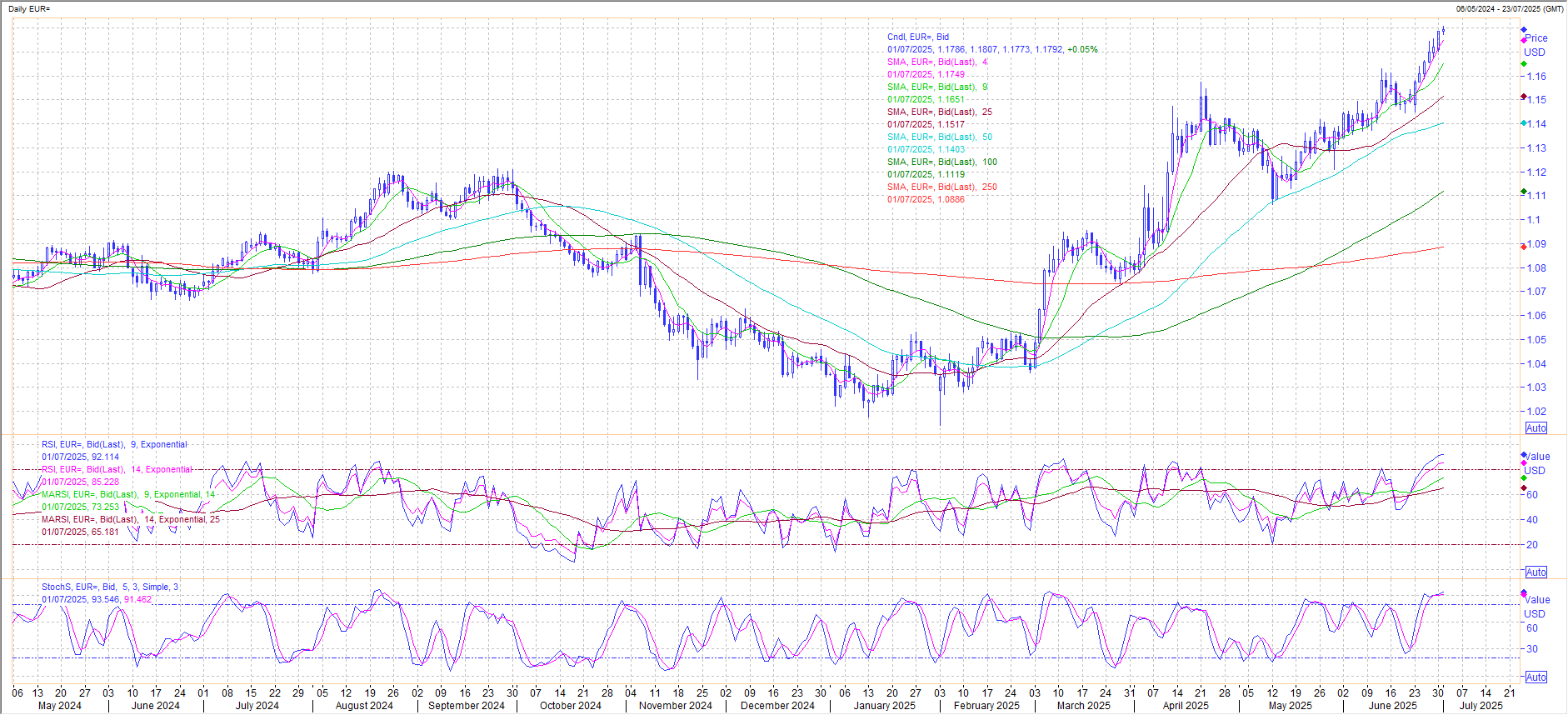The image size is (1568, 715).
Task: Click 'February 2025' on the time axis
Action: click(987, 706)
